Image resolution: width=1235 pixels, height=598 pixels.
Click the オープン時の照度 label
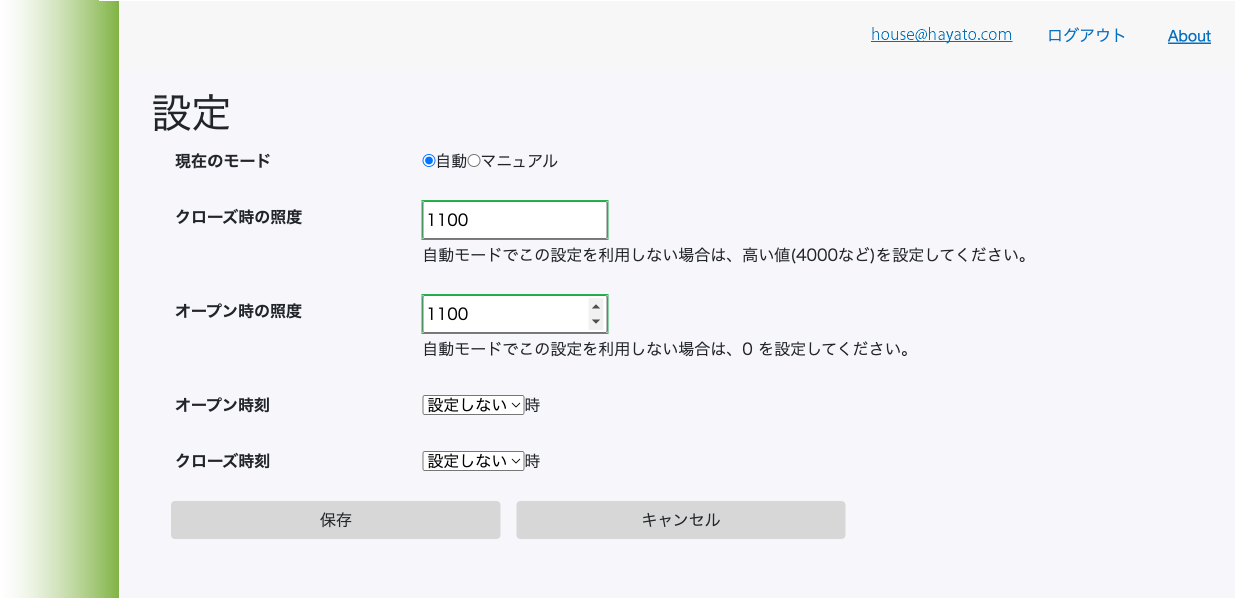(x=238, y=311)
